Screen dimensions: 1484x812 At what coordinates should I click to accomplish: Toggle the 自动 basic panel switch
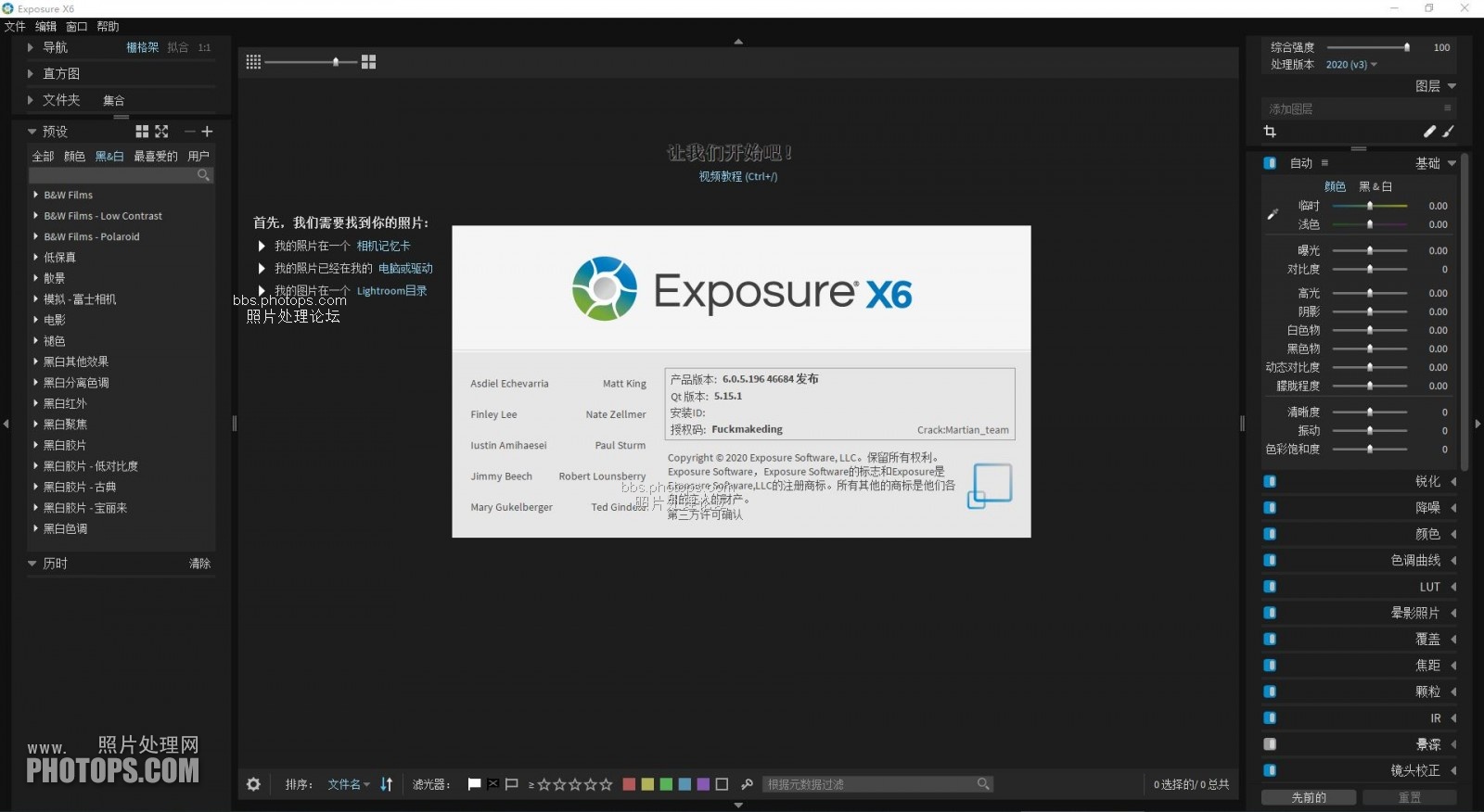(1270, 163)
